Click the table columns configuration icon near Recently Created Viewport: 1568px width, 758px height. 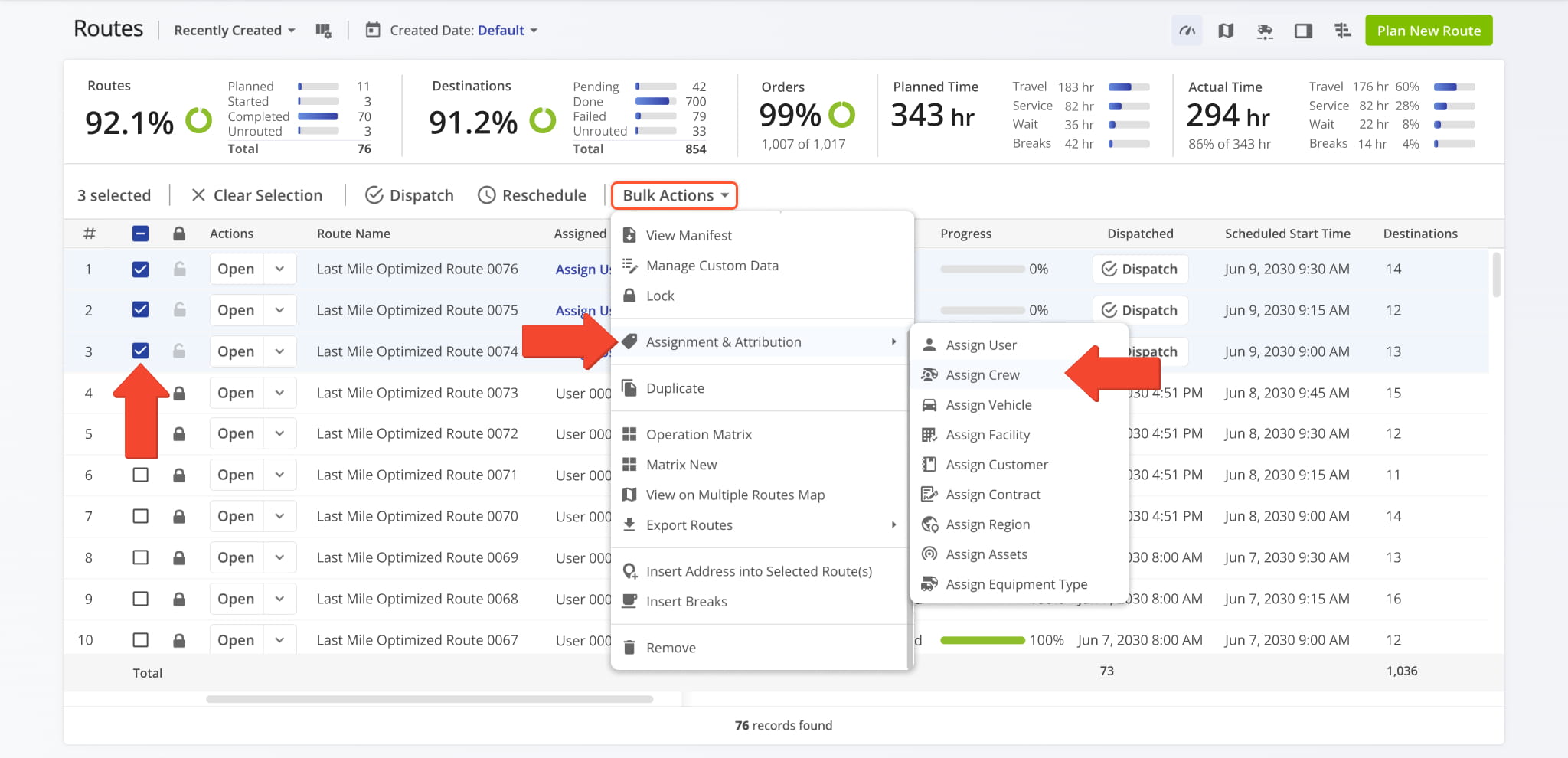323,31
